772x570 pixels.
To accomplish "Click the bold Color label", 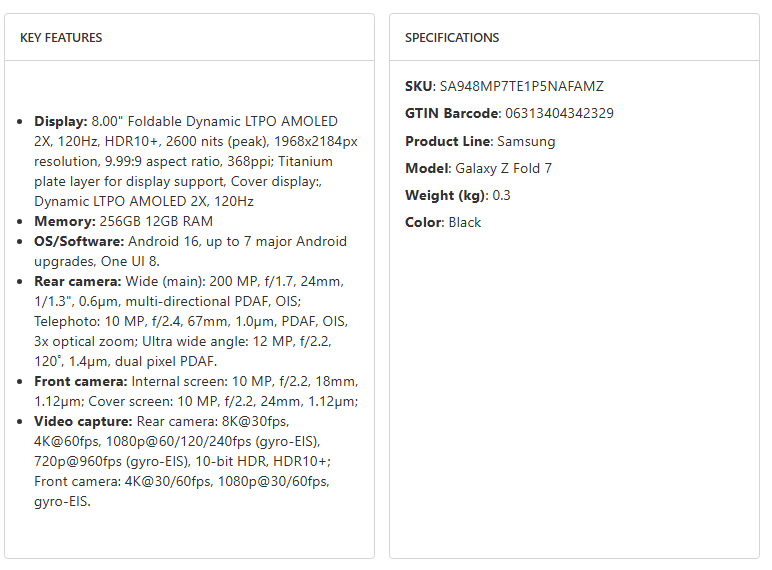I will (424, 222).
